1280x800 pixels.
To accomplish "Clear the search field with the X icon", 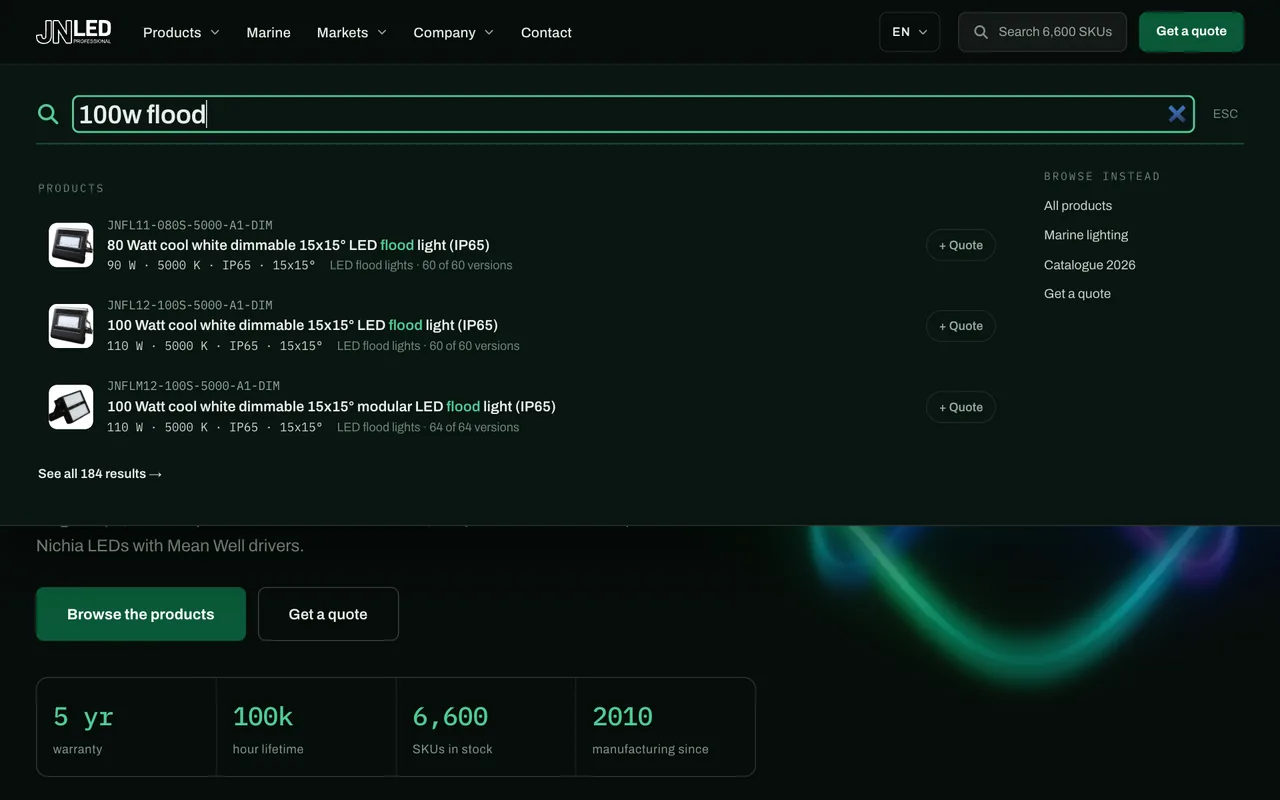I will pyautogui.click(x=1177, y=114).
